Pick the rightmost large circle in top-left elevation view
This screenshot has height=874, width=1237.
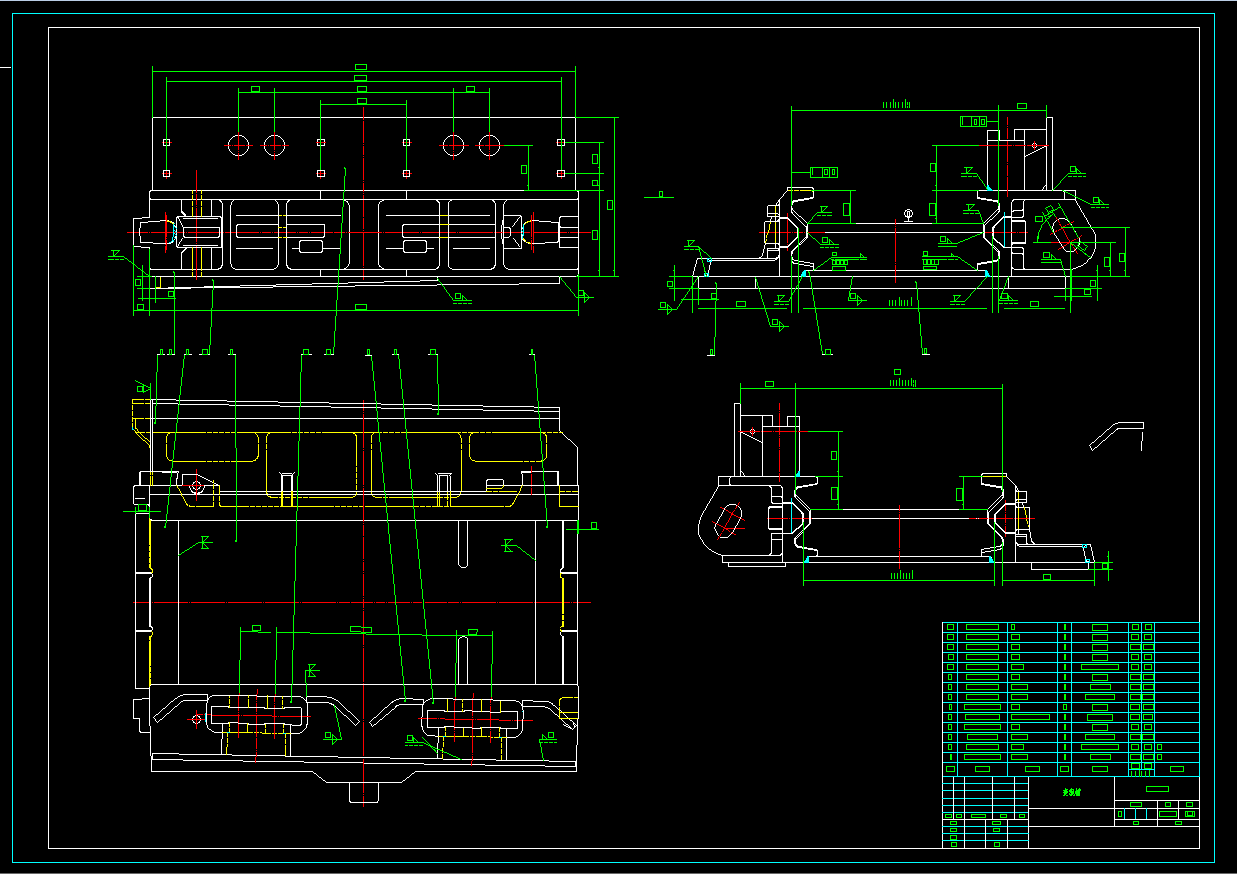pos(489,145)
